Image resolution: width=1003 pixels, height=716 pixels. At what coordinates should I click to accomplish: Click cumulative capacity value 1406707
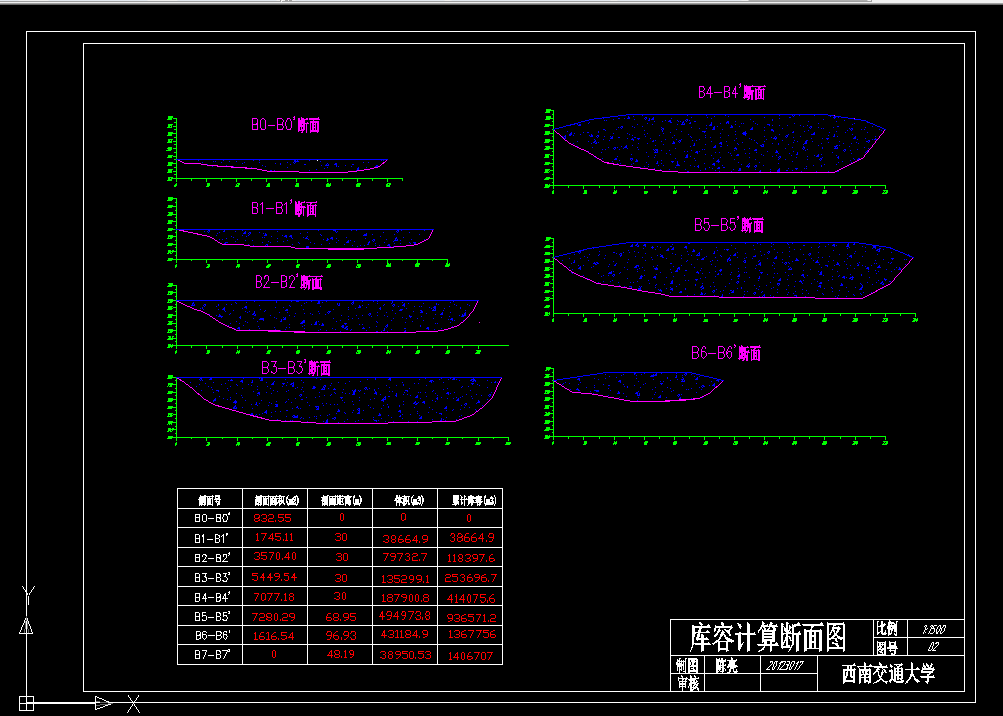(470, 656)
